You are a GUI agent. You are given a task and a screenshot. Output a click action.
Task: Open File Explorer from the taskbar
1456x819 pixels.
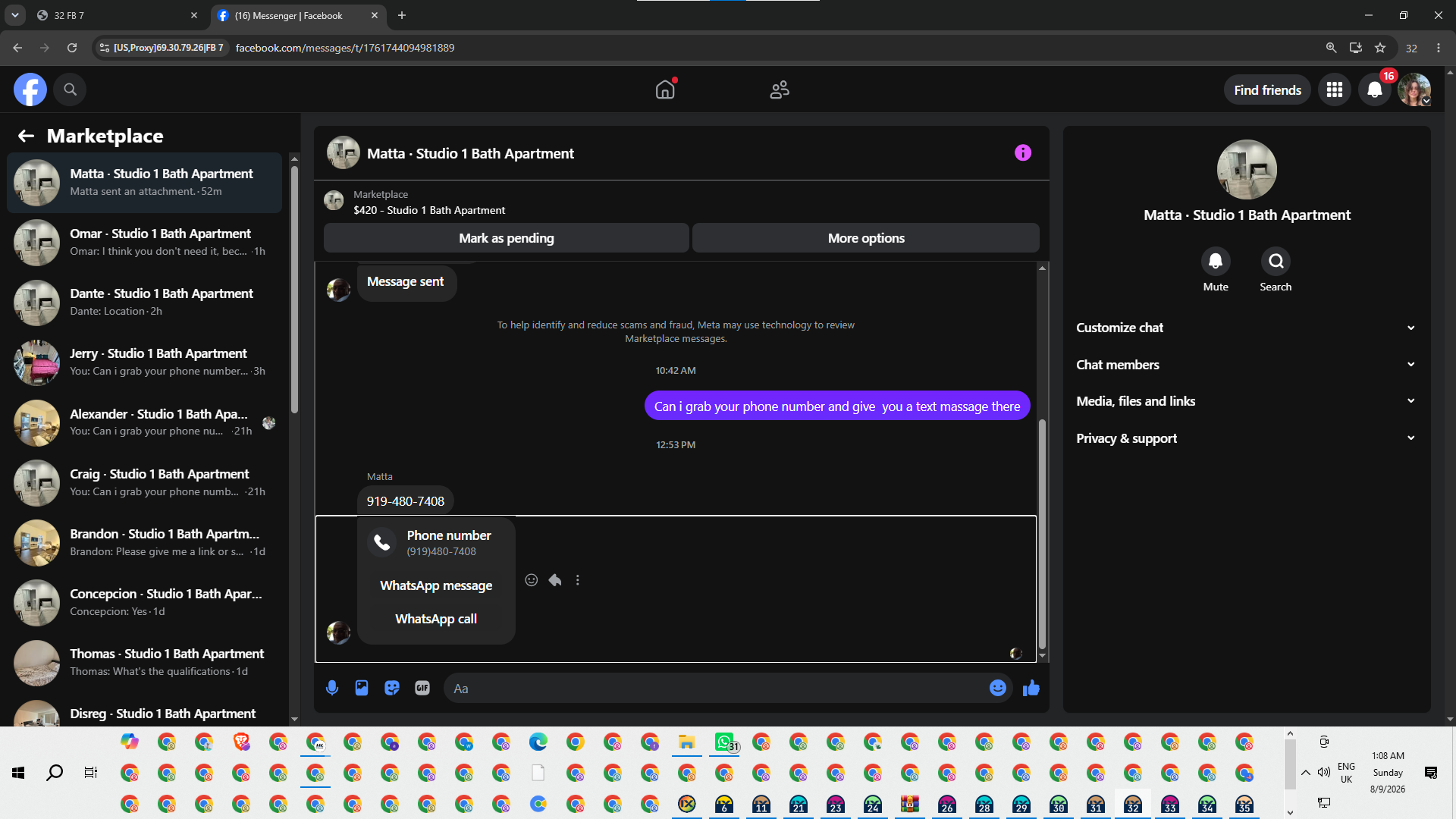click(x=687, y=742)
